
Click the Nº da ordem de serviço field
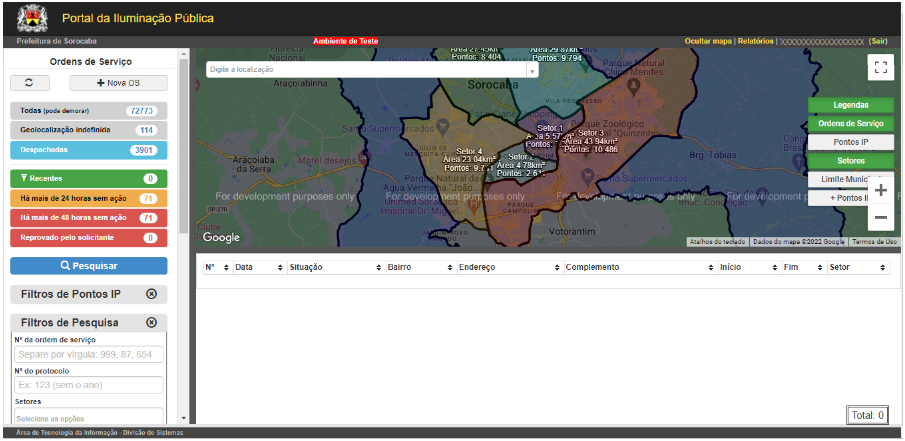point(89,354)
